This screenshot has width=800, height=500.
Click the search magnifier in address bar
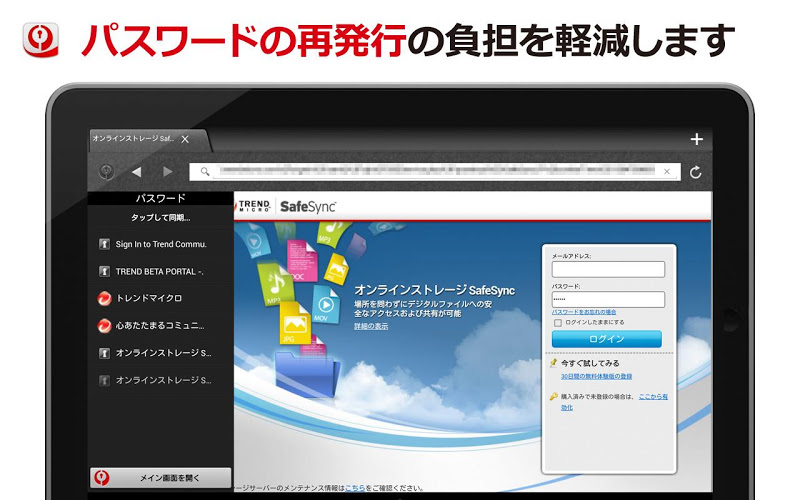point(205,171)
